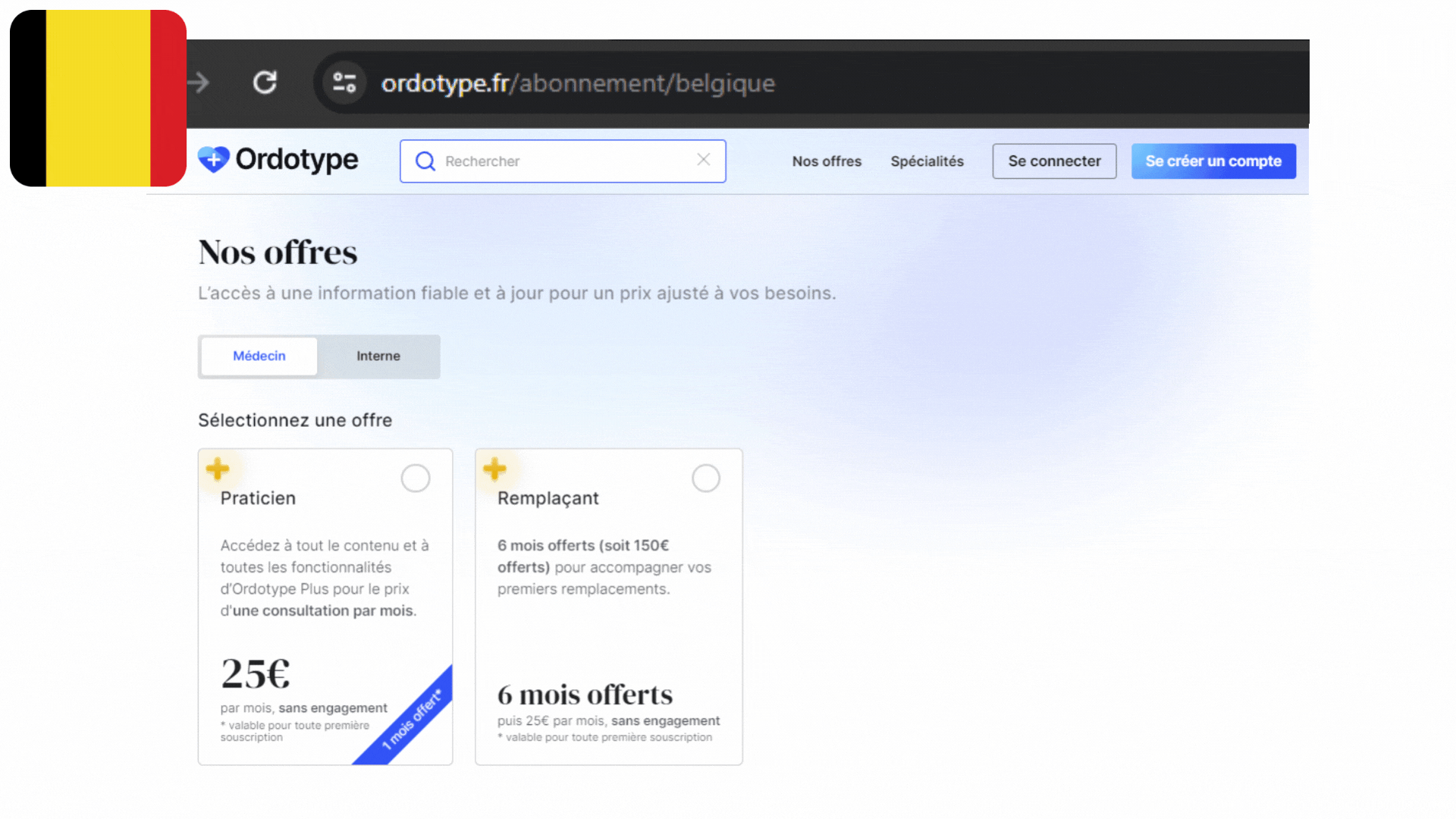Click the yellow plus on Praticien card
Viewport: 1456px width, 819px height.
[218, 469]
